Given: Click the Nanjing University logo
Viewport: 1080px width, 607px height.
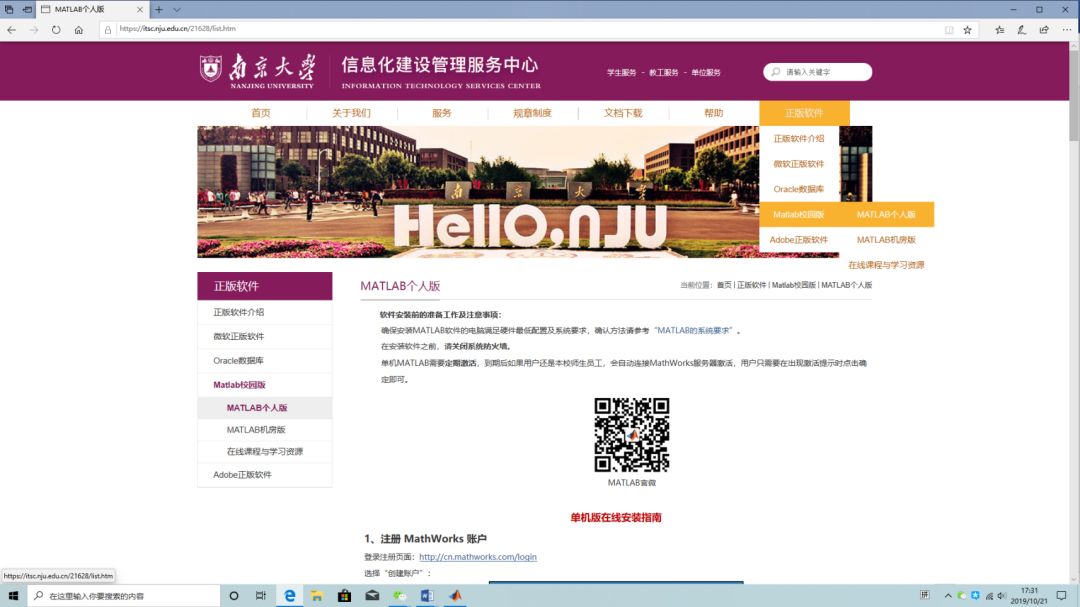Looking at the screenshot, I should 258,71.
